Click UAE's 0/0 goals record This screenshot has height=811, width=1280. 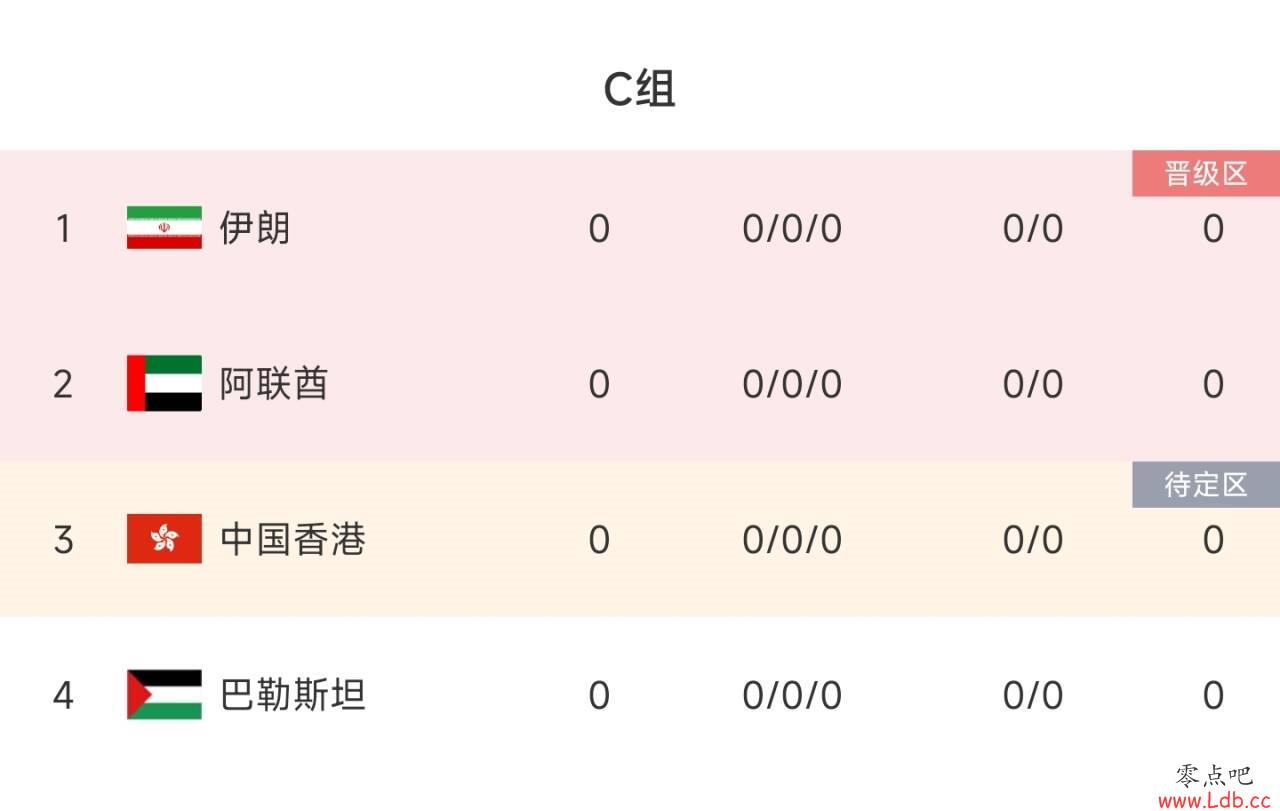click(1033, 384)
